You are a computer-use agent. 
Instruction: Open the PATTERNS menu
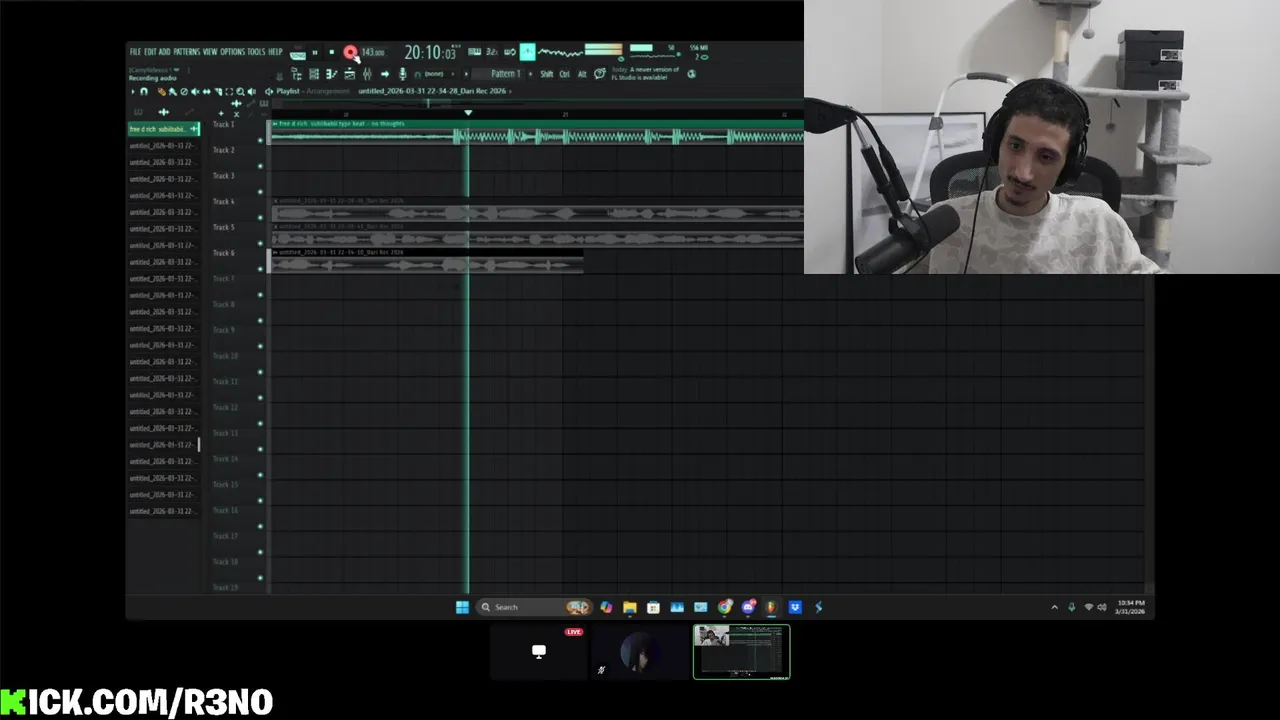click(x=187, y=52)
